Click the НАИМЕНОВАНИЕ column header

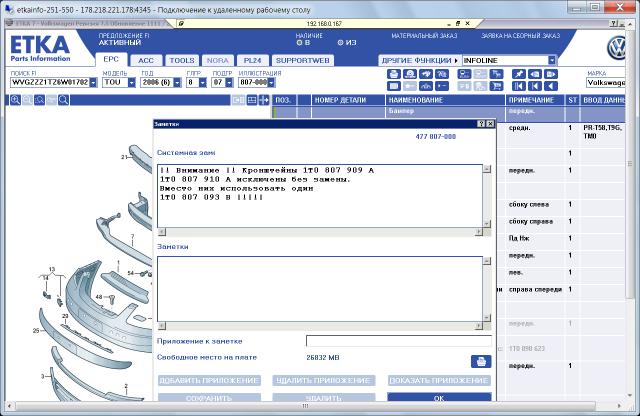coord(445,100)
